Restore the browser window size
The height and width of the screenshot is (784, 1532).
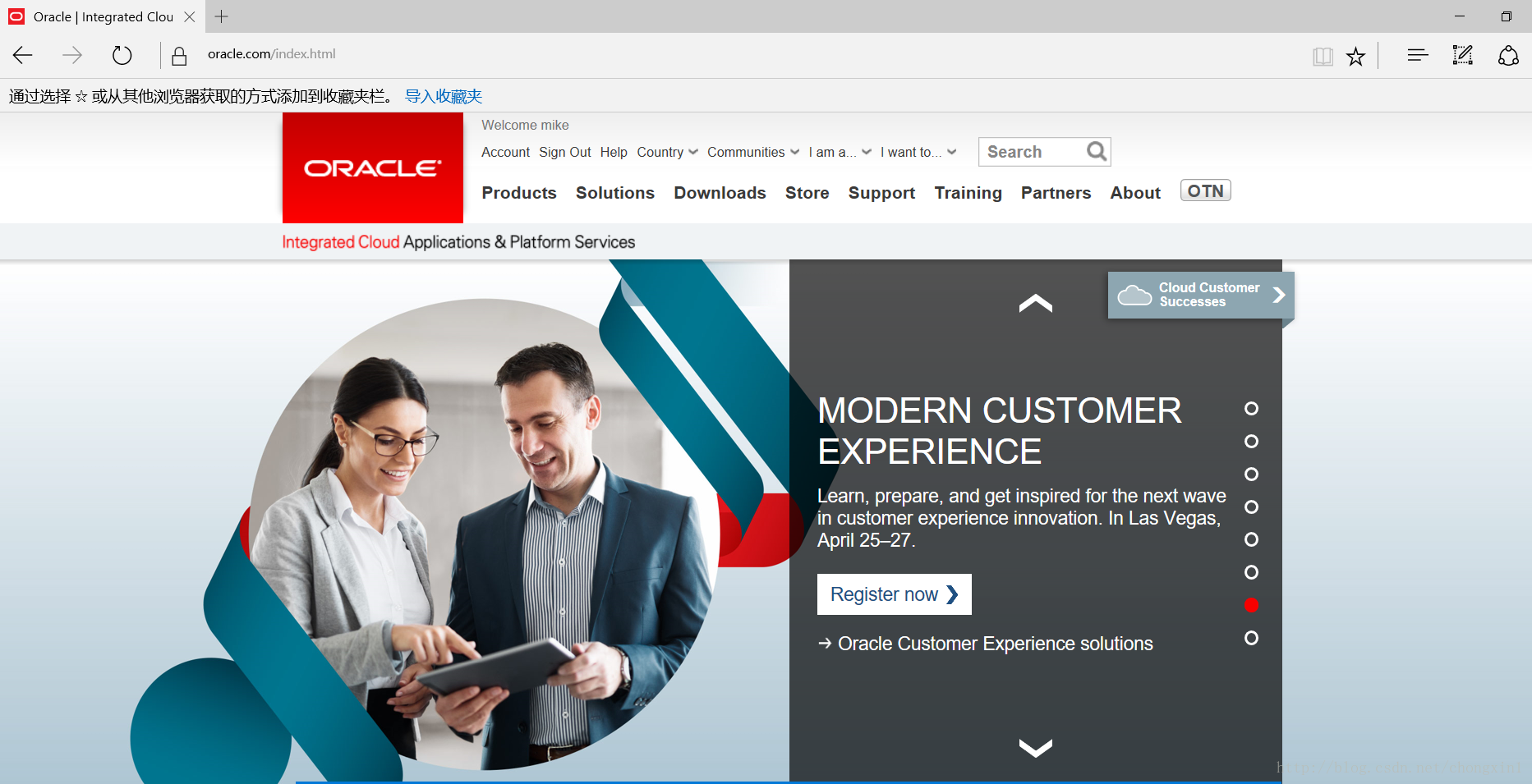tap(1506, 16)
